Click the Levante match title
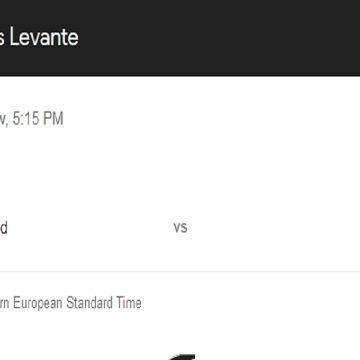Screen dimensions: 360x360 pyautogui.click(x=39, y=37)
